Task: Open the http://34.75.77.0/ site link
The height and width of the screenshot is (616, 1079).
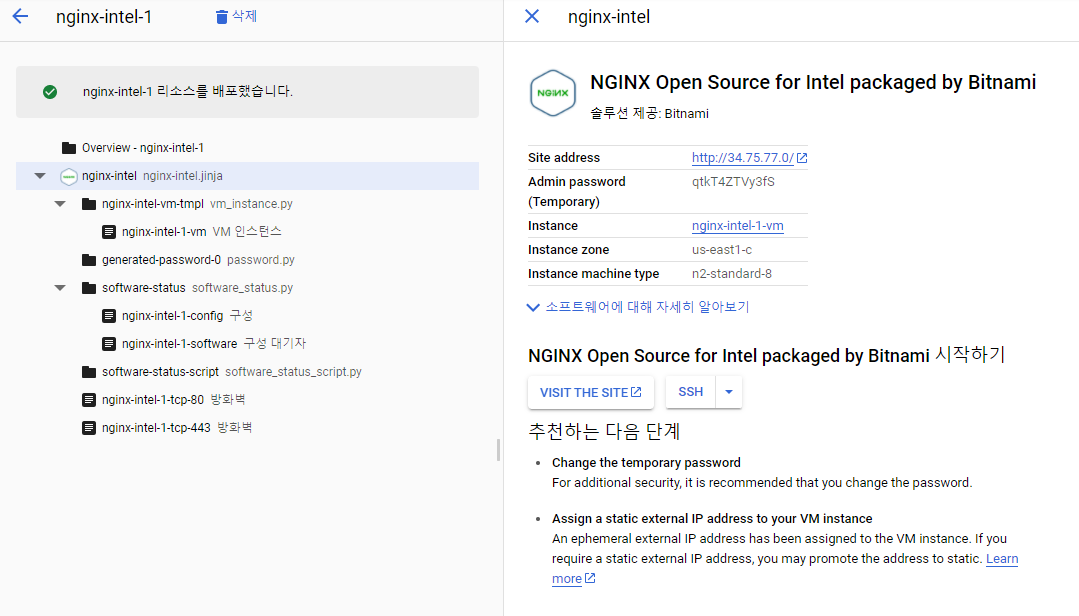Action: [743, 158]
